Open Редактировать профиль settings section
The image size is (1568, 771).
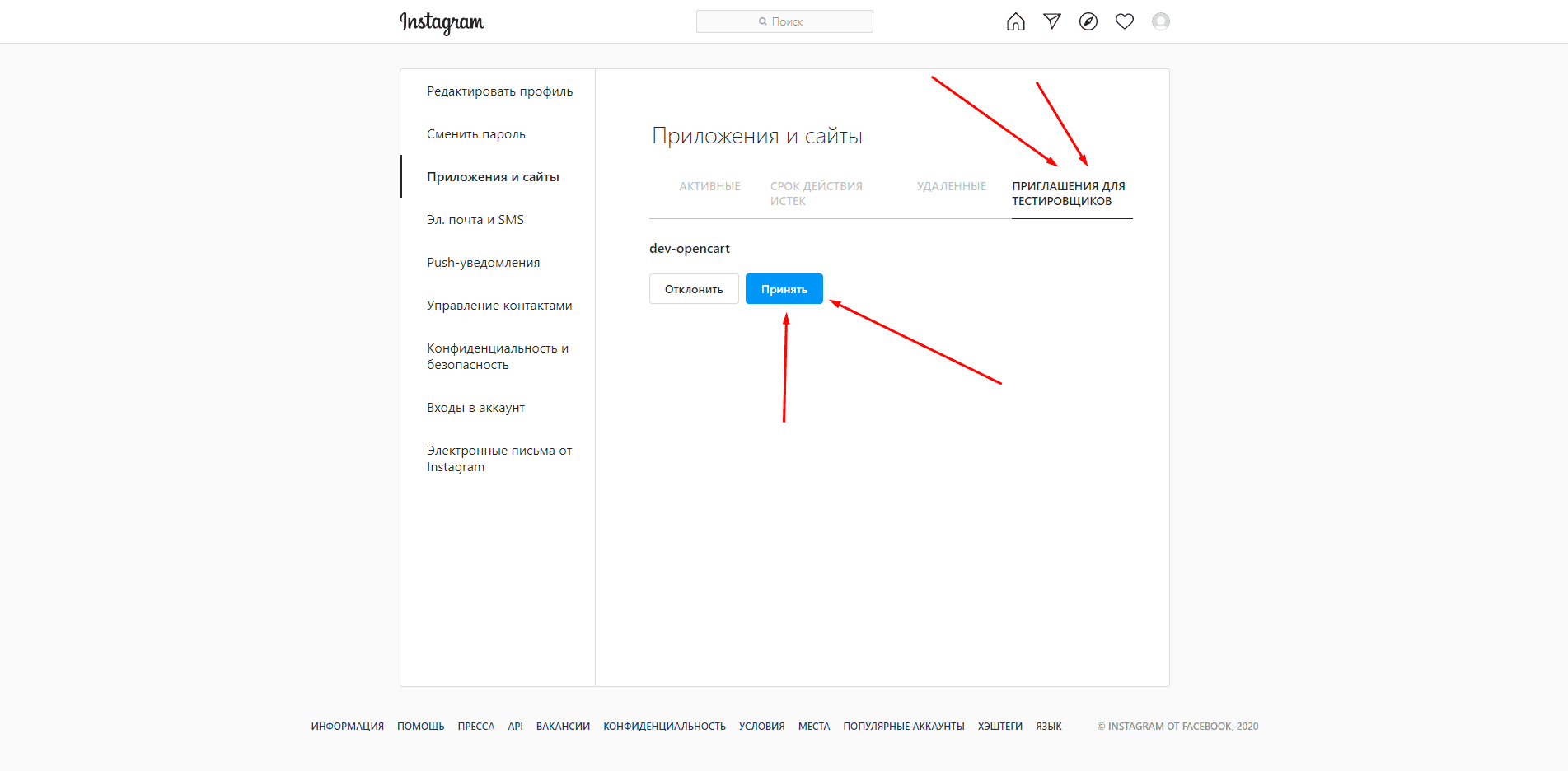pos(499,91)
